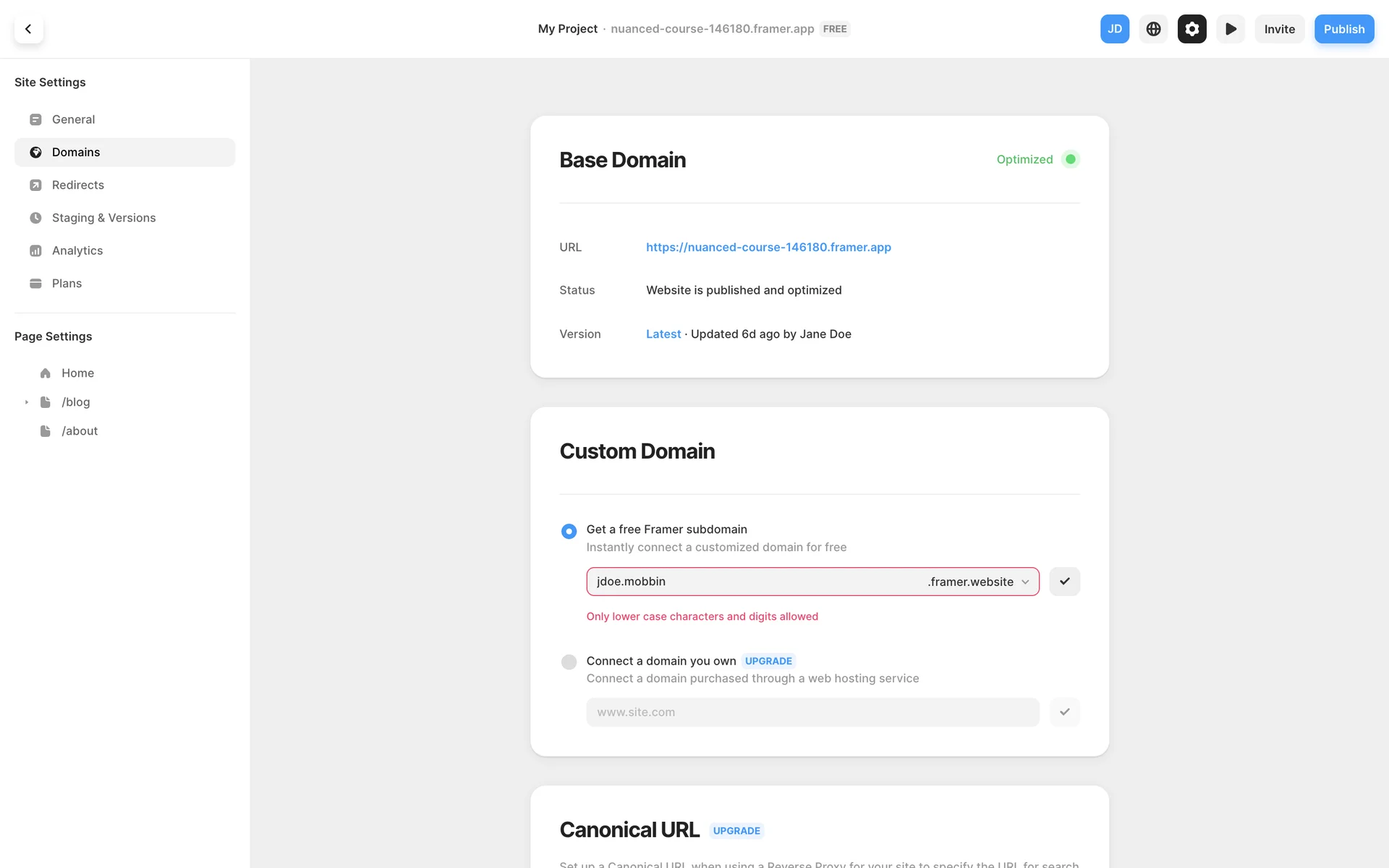
Task: Select Connect a domain you own radio
Action: tap(569, 662)
